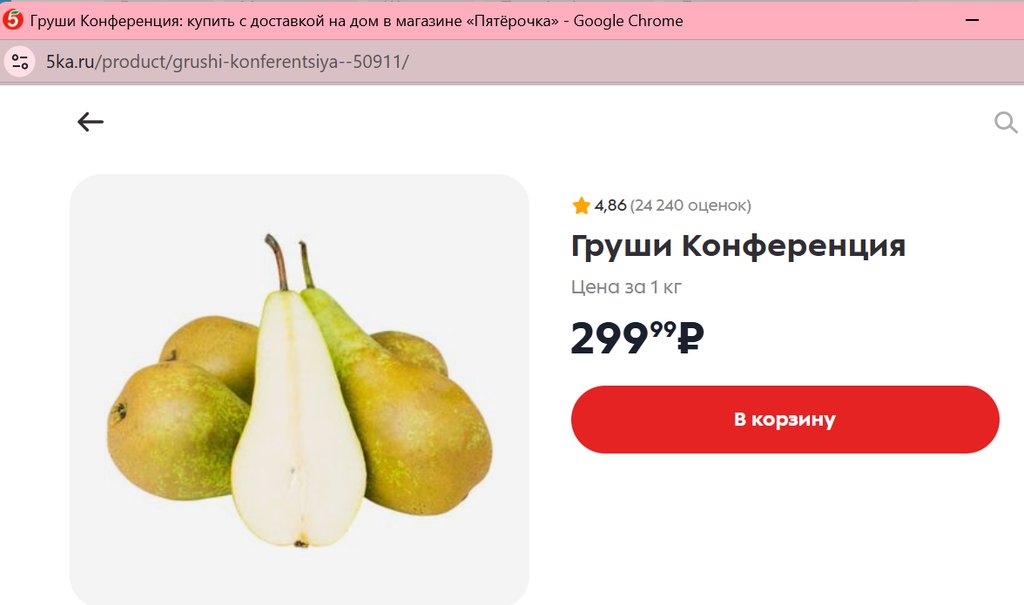Click the 4,86 rating value

pos(611,205)
